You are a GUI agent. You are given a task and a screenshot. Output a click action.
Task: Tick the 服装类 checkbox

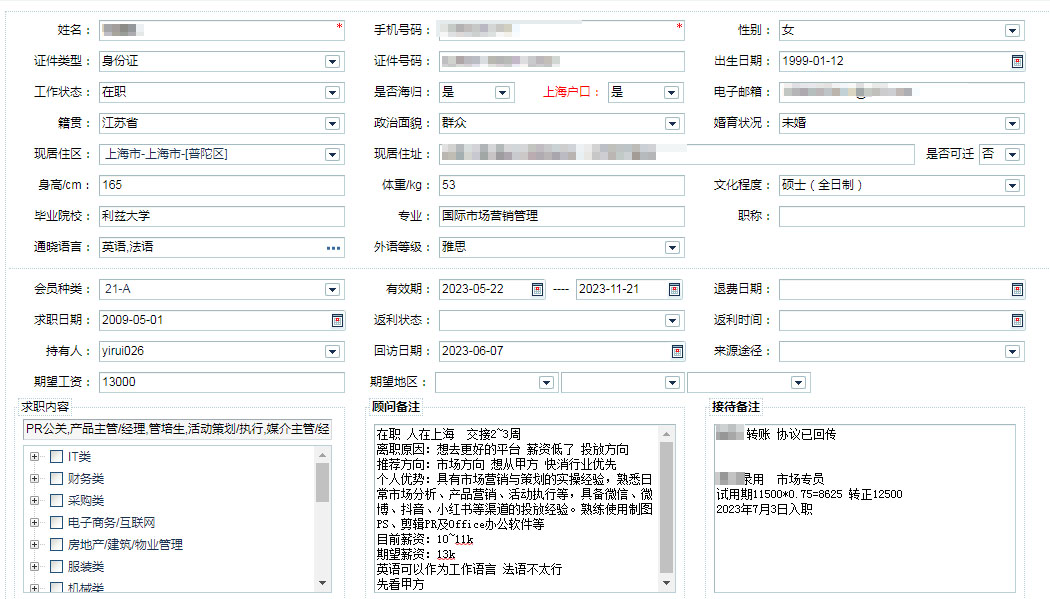pyautogui.click(x=56, y=567)
